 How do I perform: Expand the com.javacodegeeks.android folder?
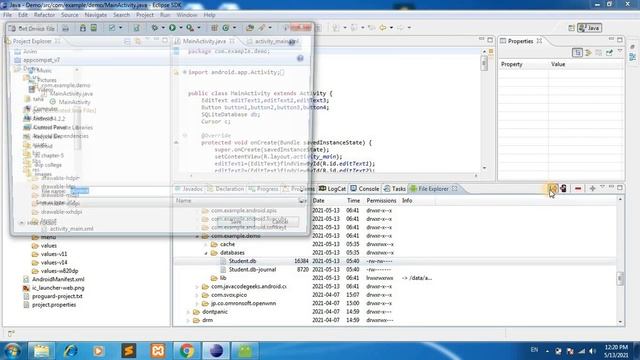coord(197,287)
